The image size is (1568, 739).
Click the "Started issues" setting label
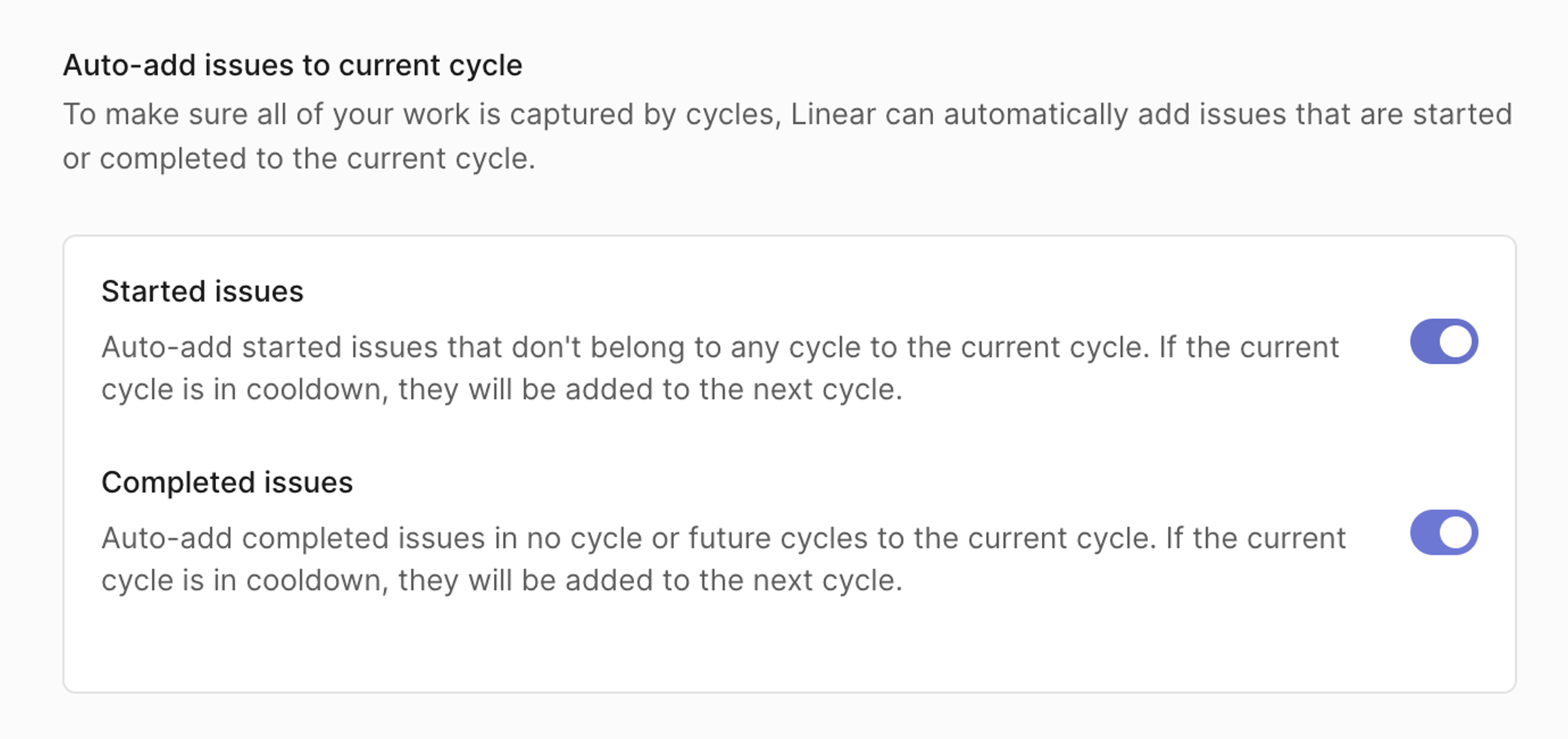pyautogui.click(x=202, y=291)
